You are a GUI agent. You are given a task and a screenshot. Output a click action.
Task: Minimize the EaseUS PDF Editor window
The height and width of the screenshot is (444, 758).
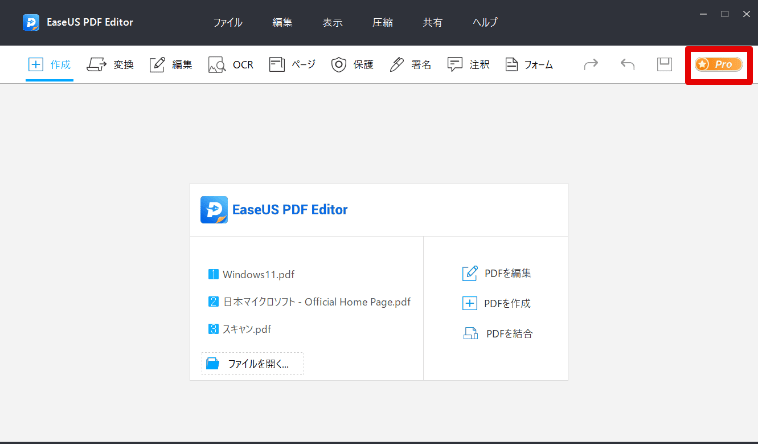[x=703, y=15]
